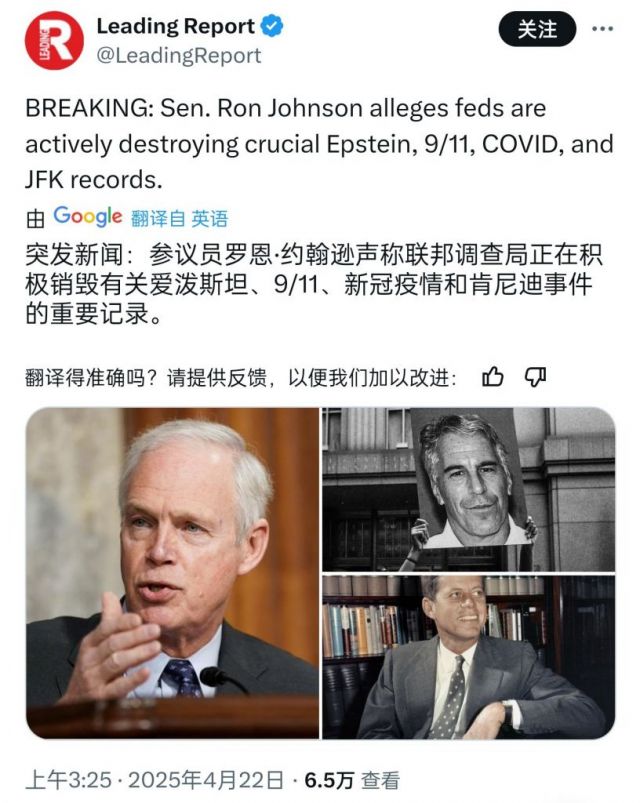
Task: Tap the thumbs-down translation feedback icon
Action: point(535,377)
